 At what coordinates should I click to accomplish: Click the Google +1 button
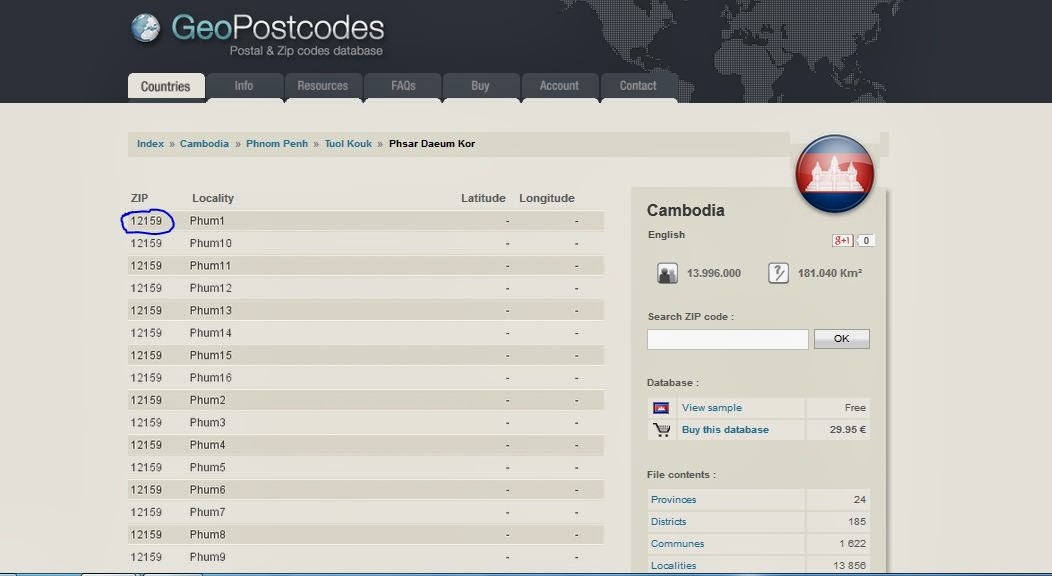tap(843, 240)
